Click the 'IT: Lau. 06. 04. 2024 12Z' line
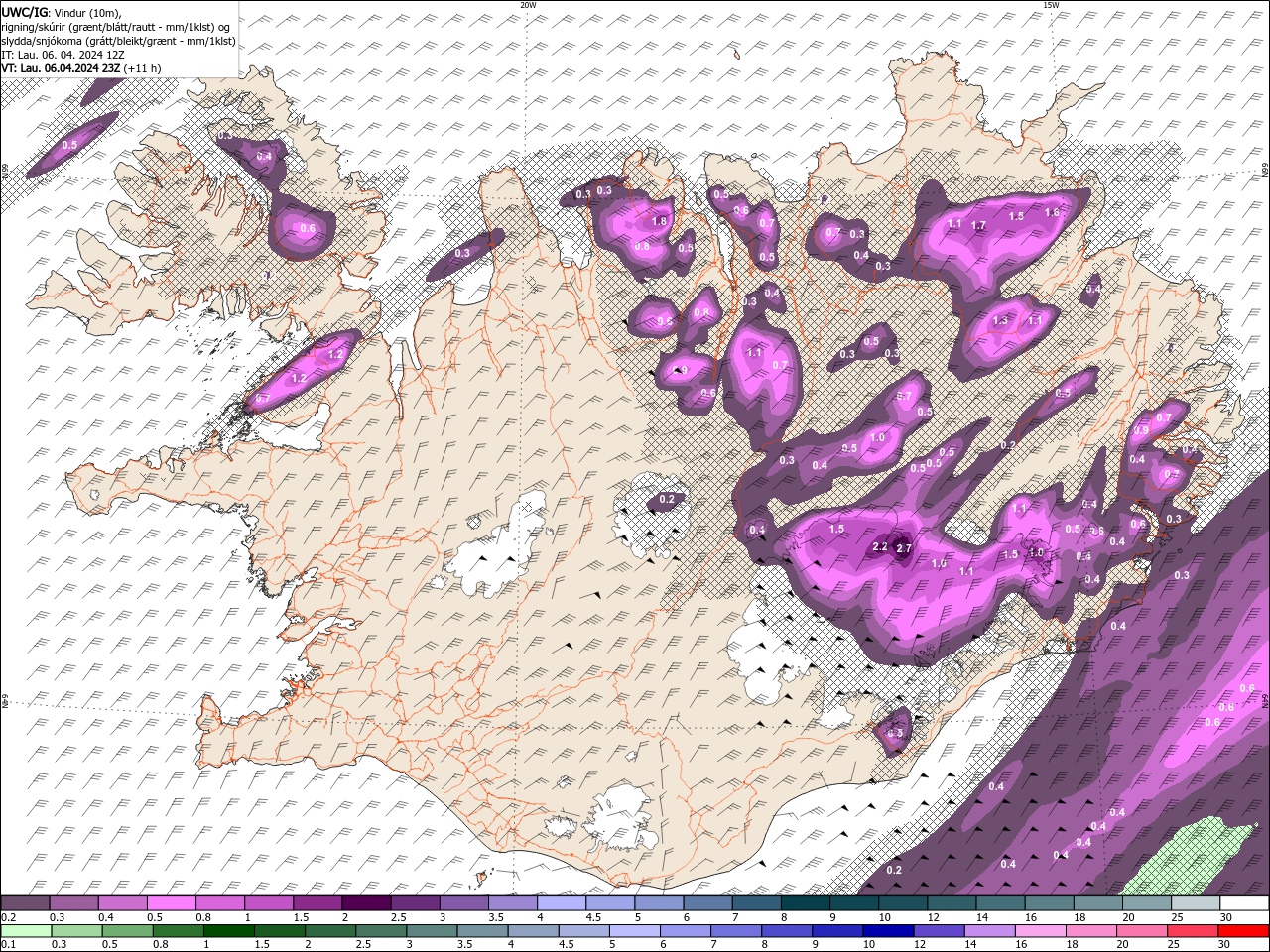1270x952 pixels. (62, 55)
